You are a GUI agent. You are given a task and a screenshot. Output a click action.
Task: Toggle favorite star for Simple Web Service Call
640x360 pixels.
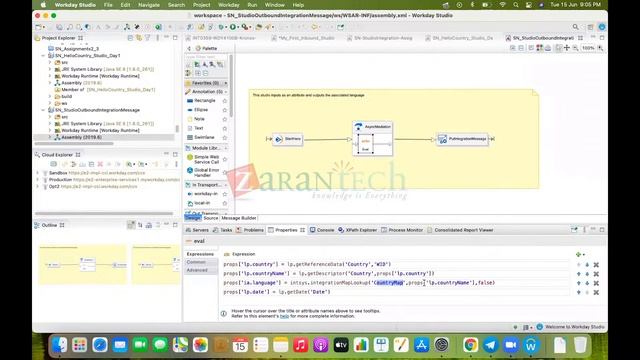(x=224, y=160)
